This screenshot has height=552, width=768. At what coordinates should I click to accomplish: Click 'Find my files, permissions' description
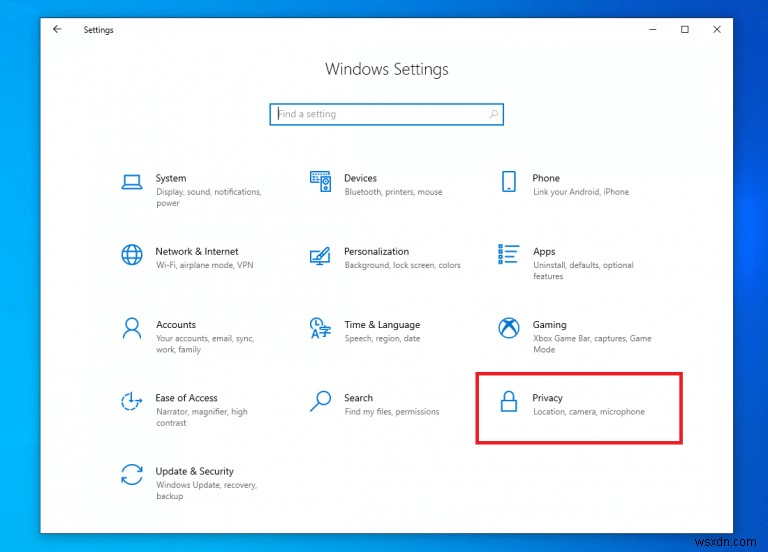coord(392,412)
